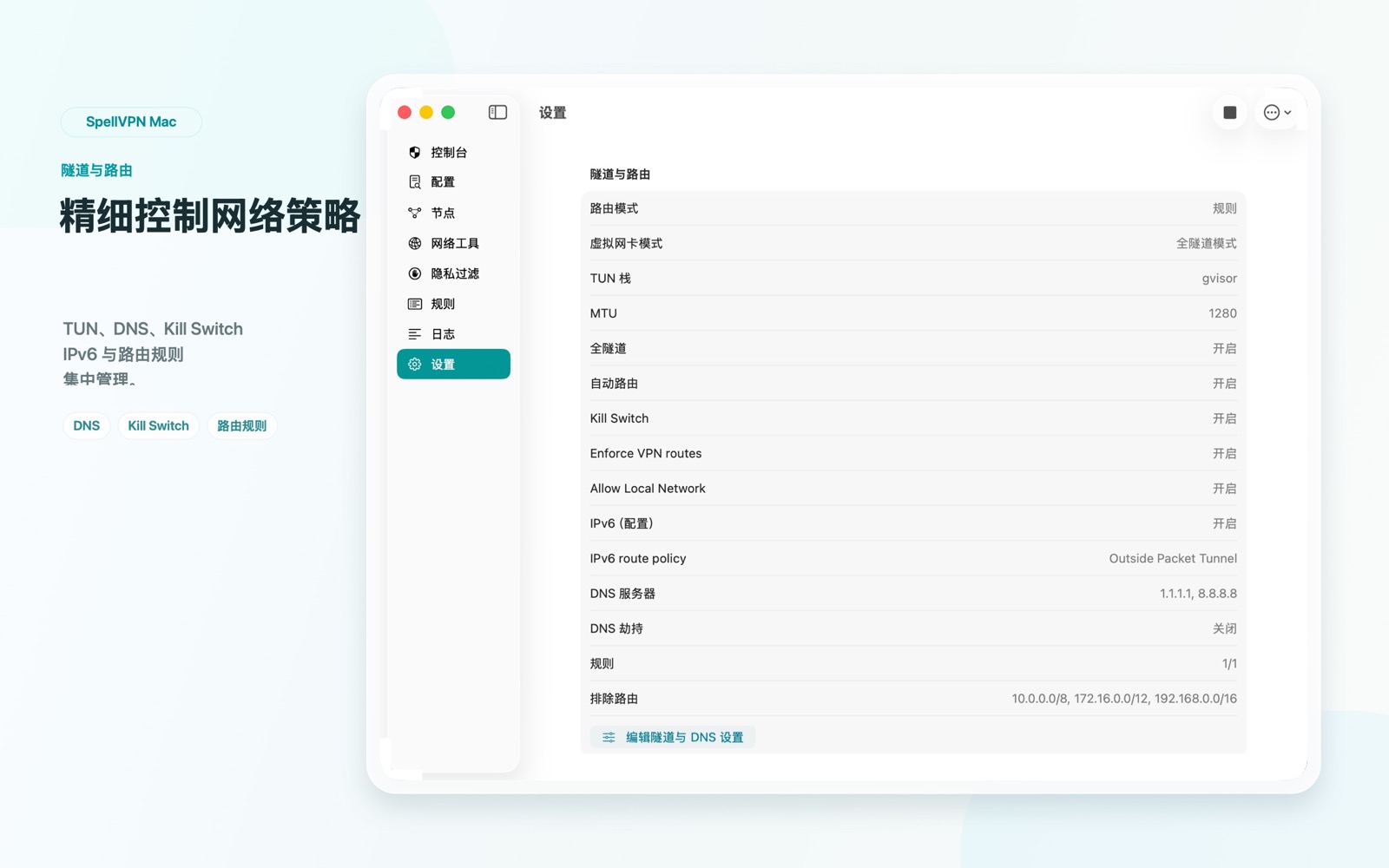Open the 配置 menu item
Viewport: 1389px width, 868px height.
click(x=453, y=181)
